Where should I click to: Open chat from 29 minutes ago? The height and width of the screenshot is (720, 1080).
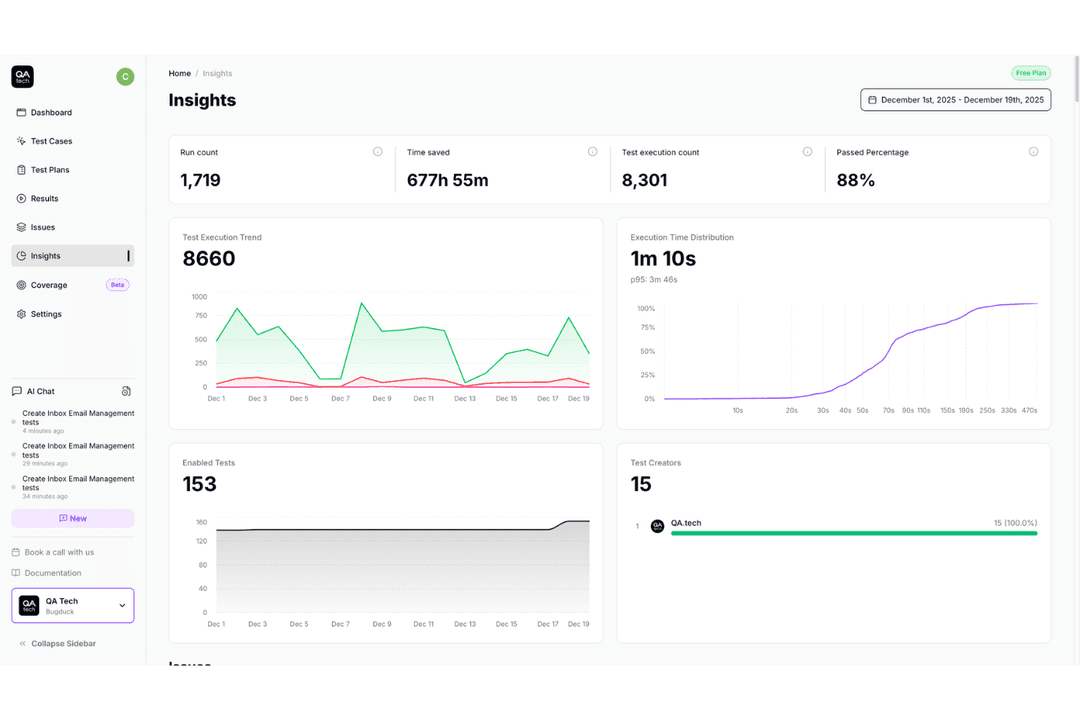74,454
